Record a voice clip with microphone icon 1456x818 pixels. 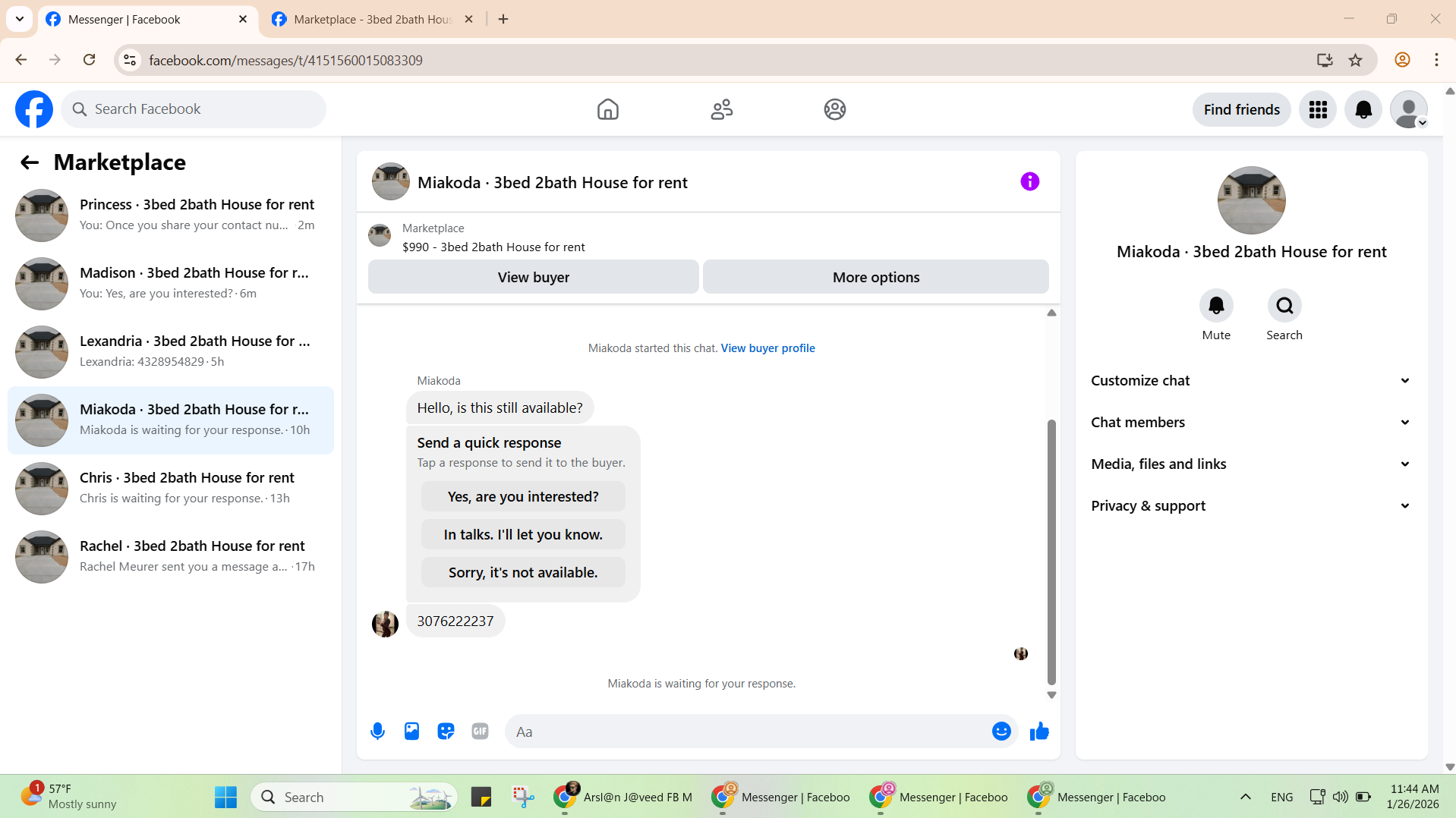377,731
